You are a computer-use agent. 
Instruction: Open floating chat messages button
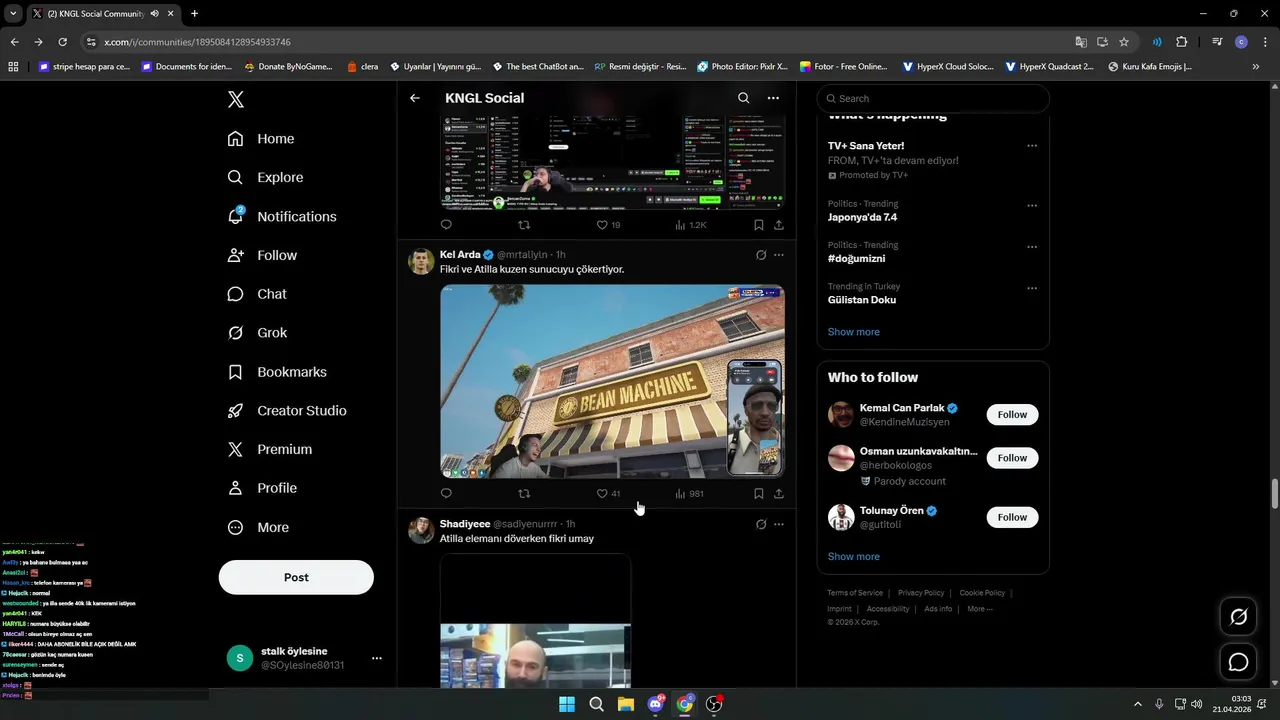coord(1239,662)
